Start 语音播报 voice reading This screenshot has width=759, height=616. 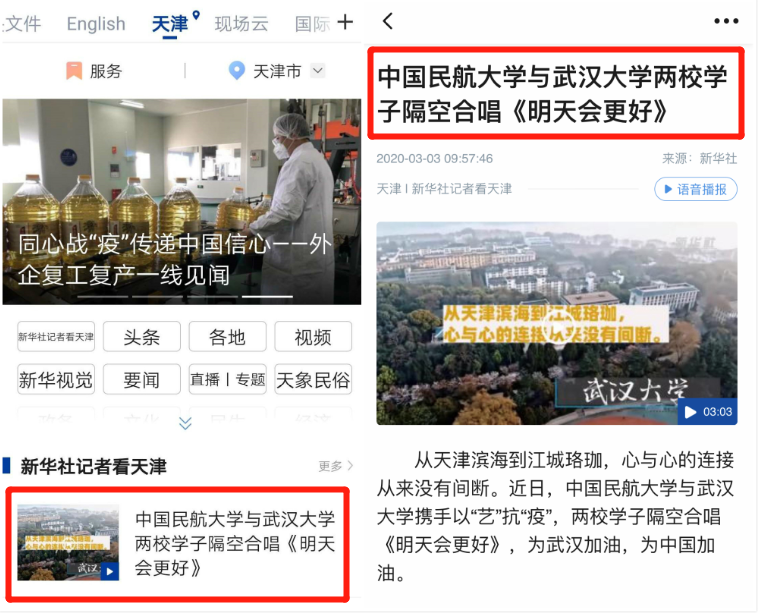696,189
